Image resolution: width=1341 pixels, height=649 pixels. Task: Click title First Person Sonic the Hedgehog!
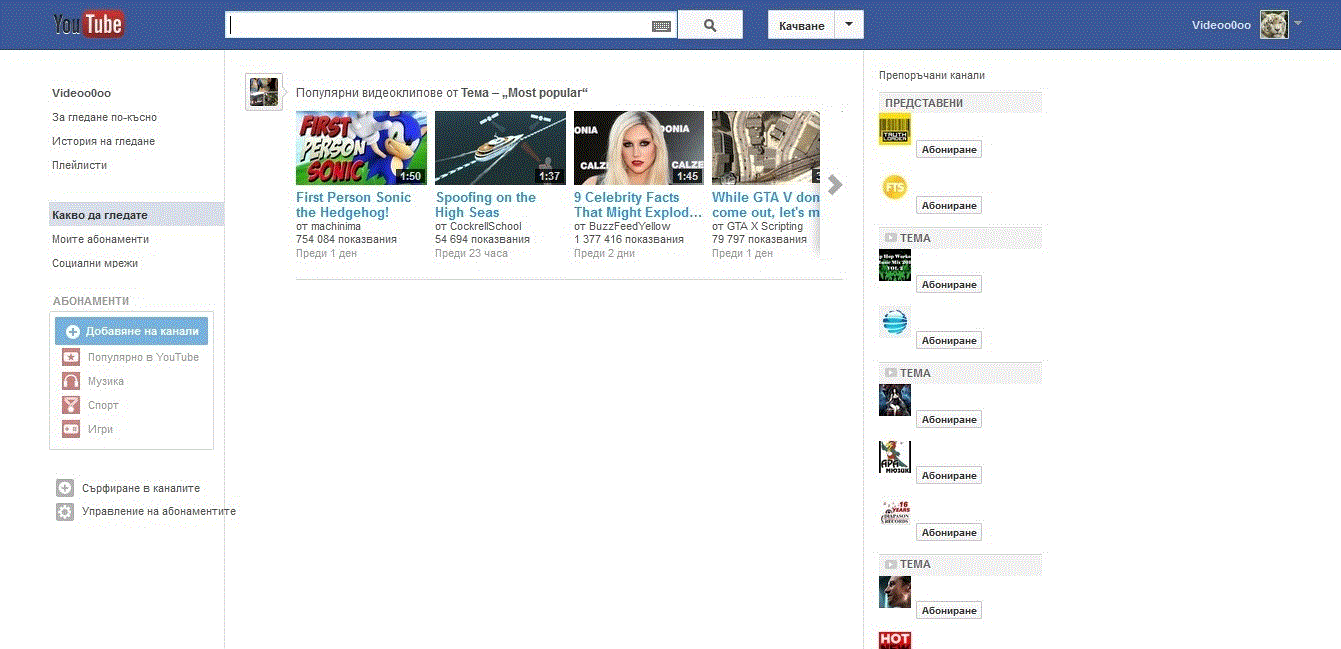pyautogui.click(x=353, y=205)
